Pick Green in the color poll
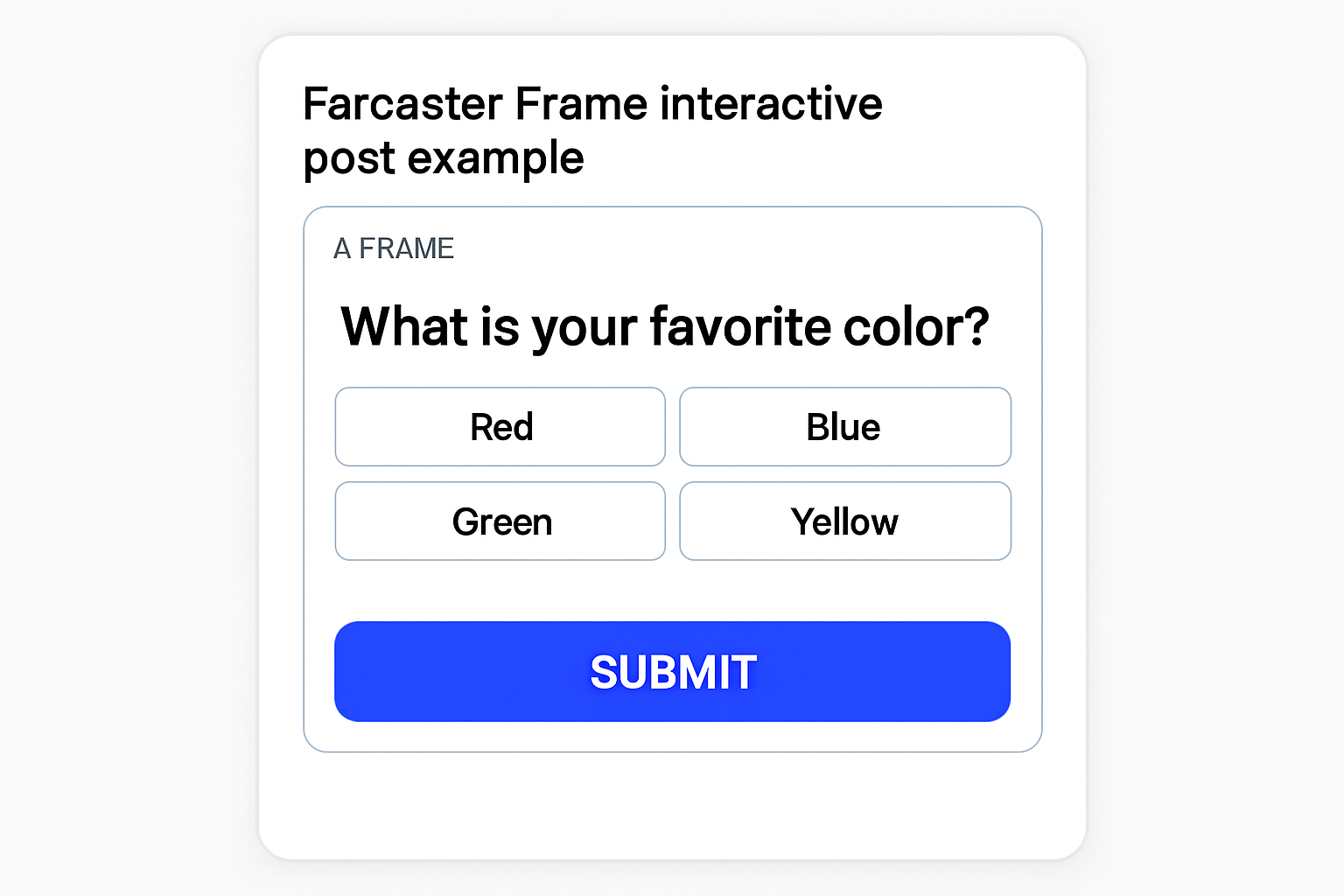Image resolution: width=1344 pixels, height=896 pixels. [x=500, y=521]
